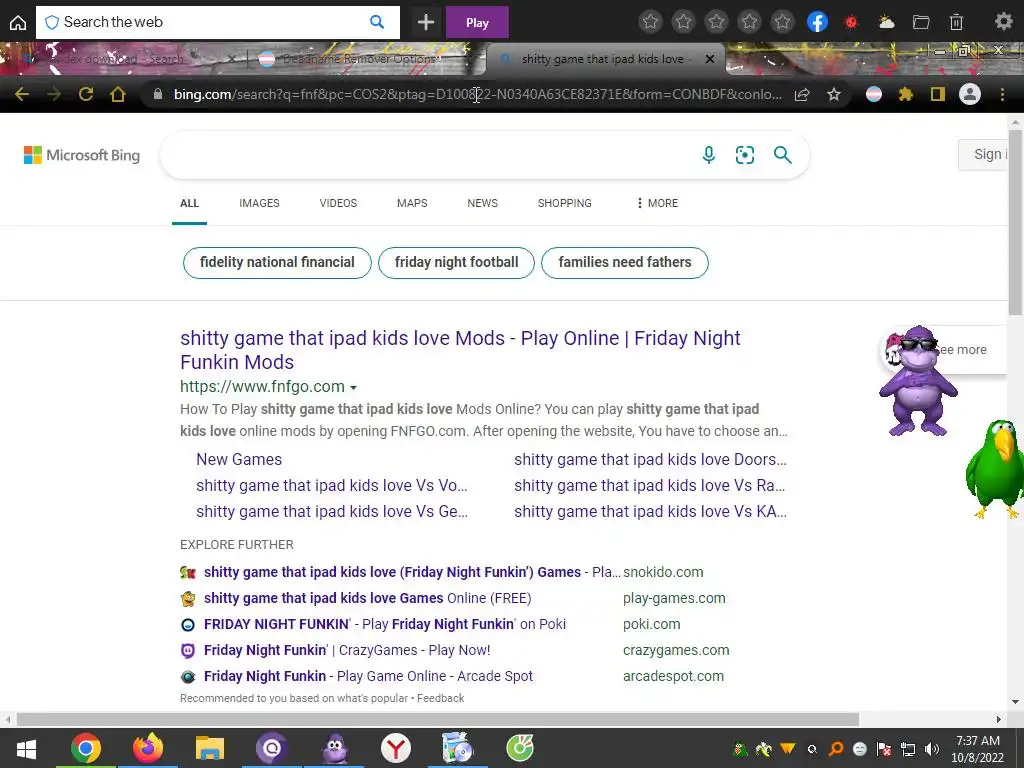
Task: Open the Chrome three-dot menu
Action: (x=1002, y=95)
